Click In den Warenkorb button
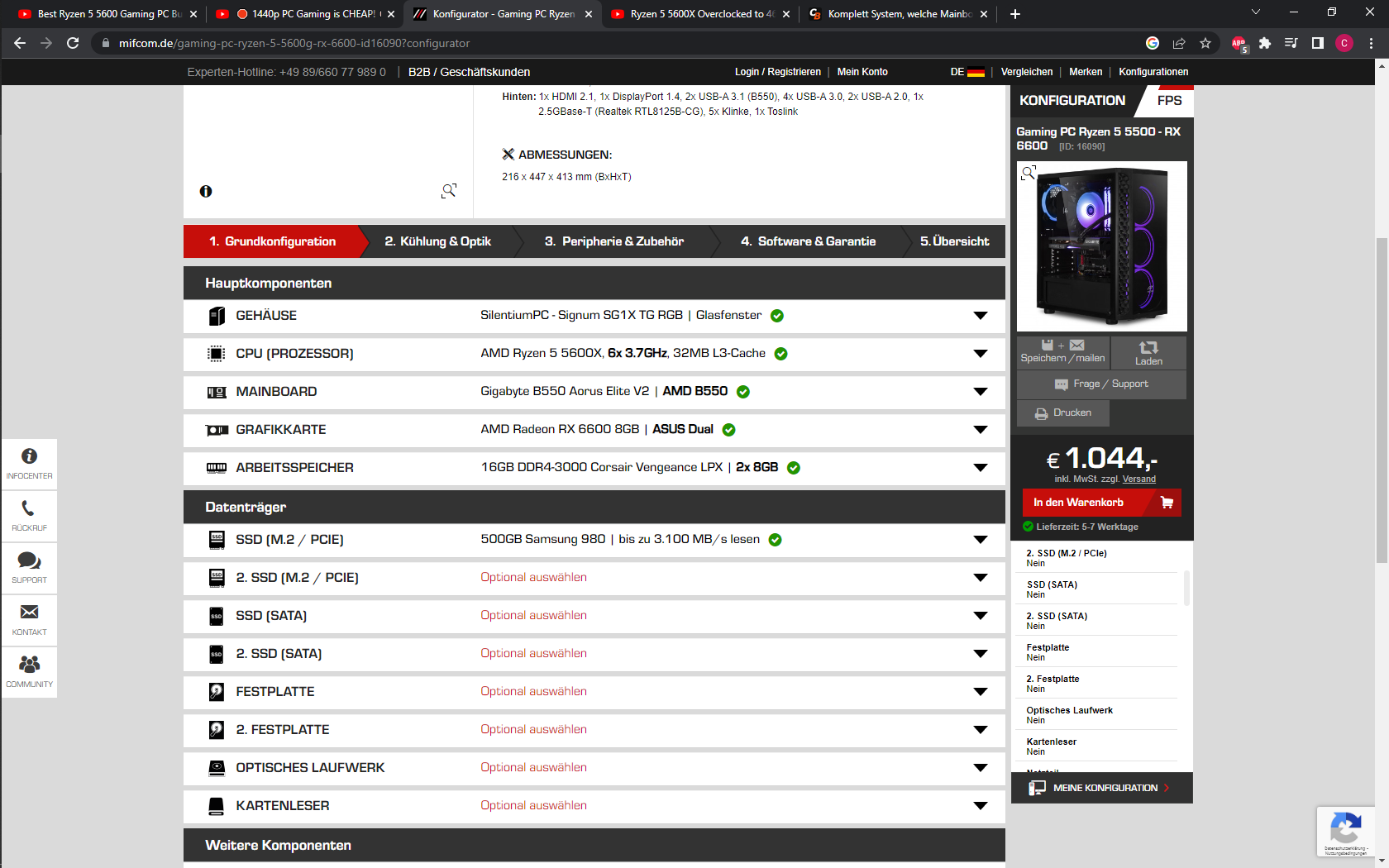1389x868 pixels. (x=1101, y=503)
